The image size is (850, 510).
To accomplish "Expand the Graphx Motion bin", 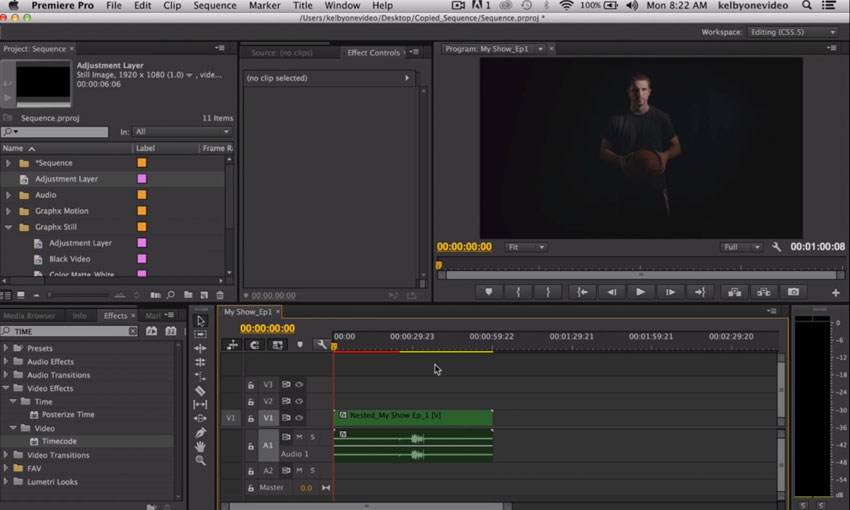I will (8, 211).
